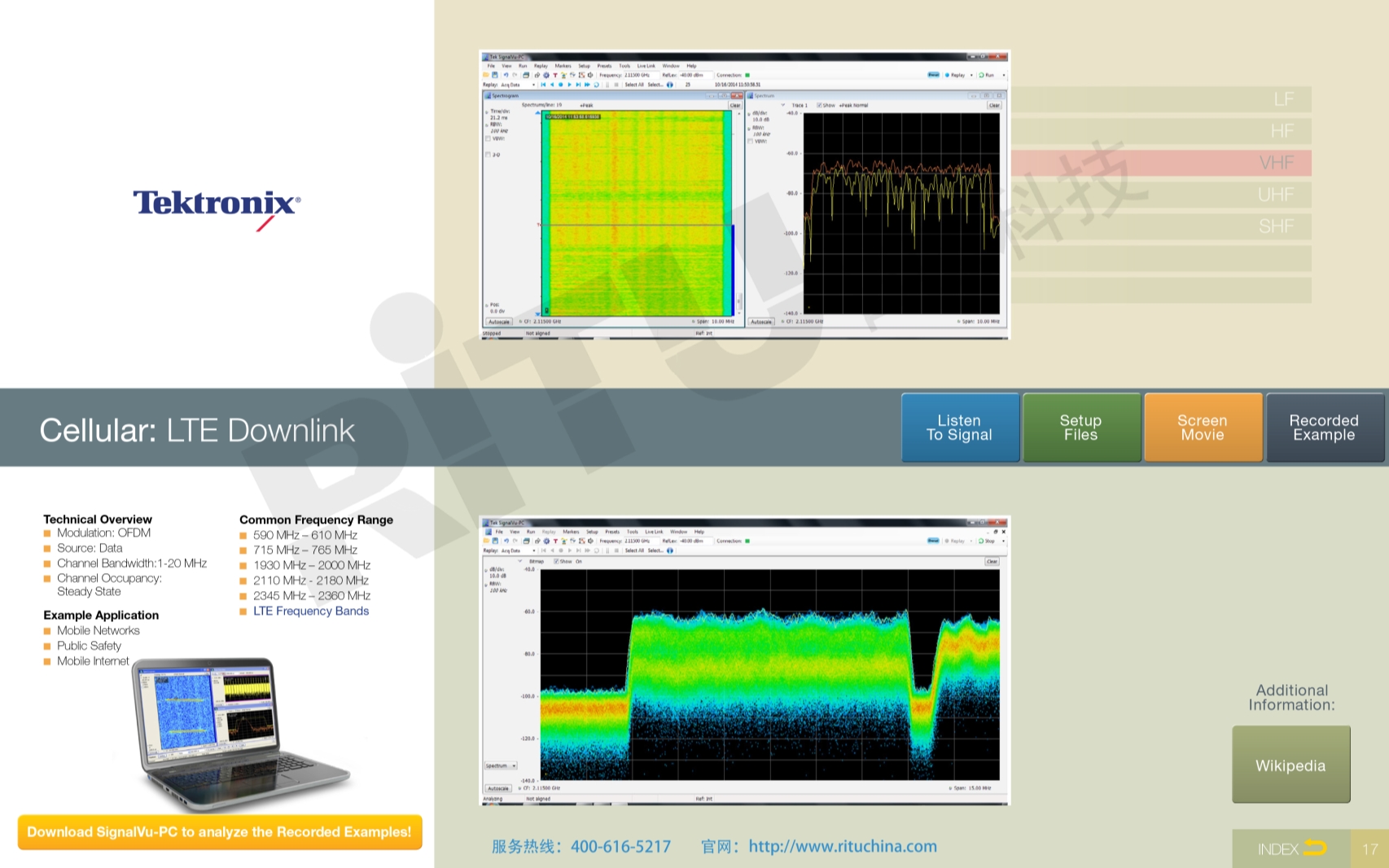
Task: Click the top spectrogram screenshot thumbnail
Action: coord(743,195)
